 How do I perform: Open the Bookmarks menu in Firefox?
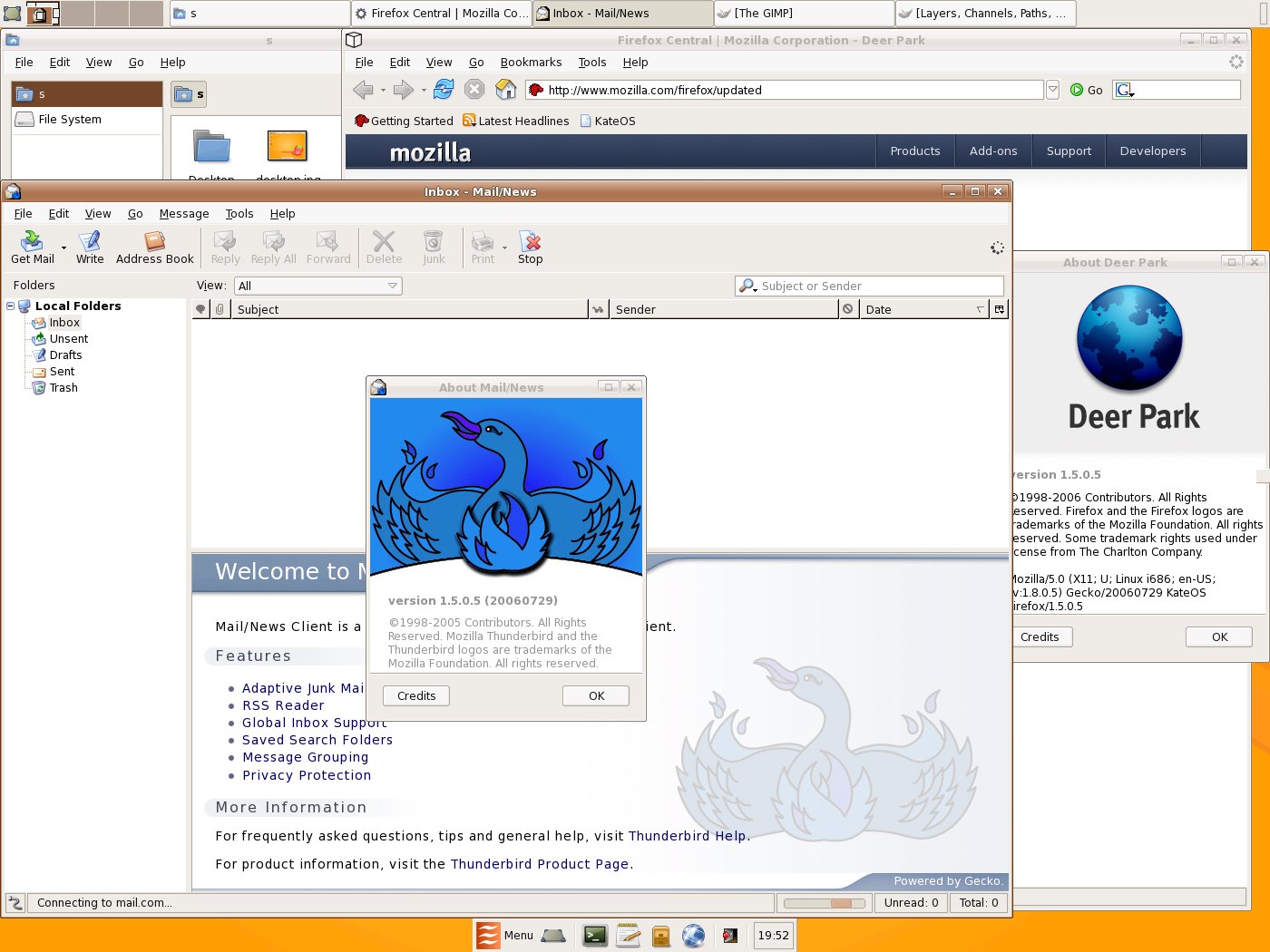pyautogui.click(x=531, y=63)
